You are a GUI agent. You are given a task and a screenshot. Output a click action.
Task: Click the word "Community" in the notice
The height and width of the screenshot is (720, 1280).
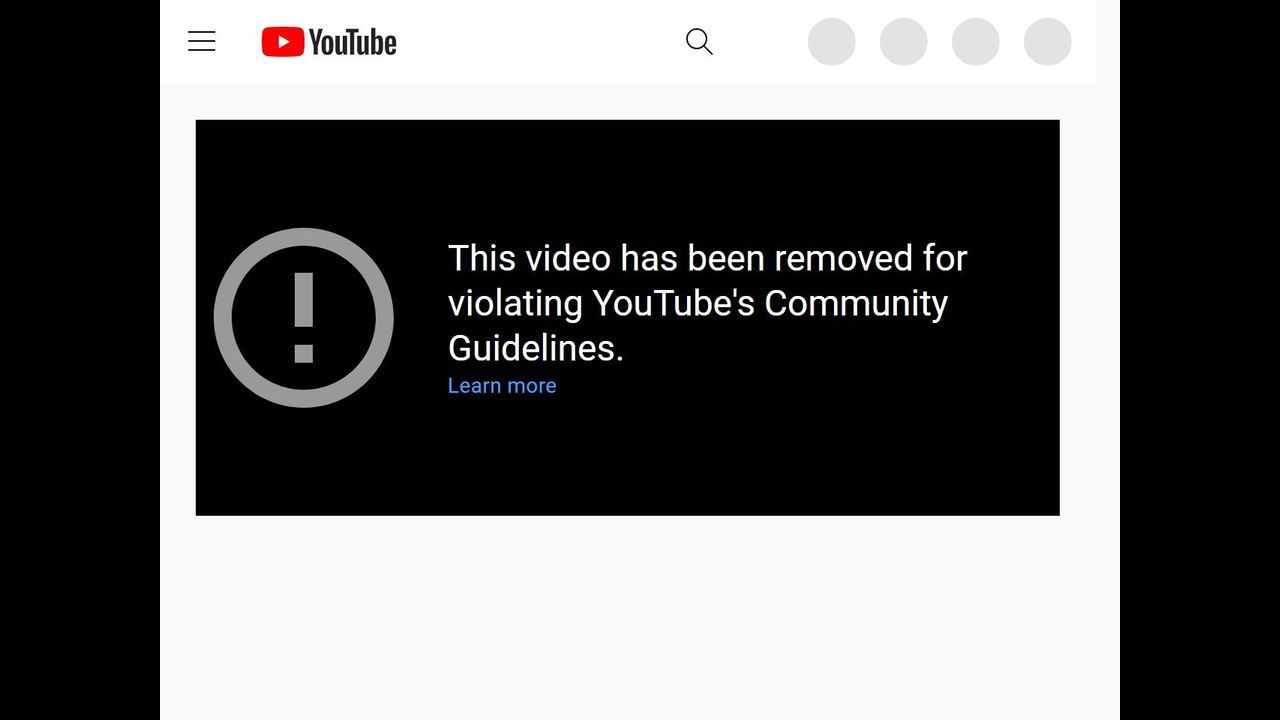(x=856, y=303)
